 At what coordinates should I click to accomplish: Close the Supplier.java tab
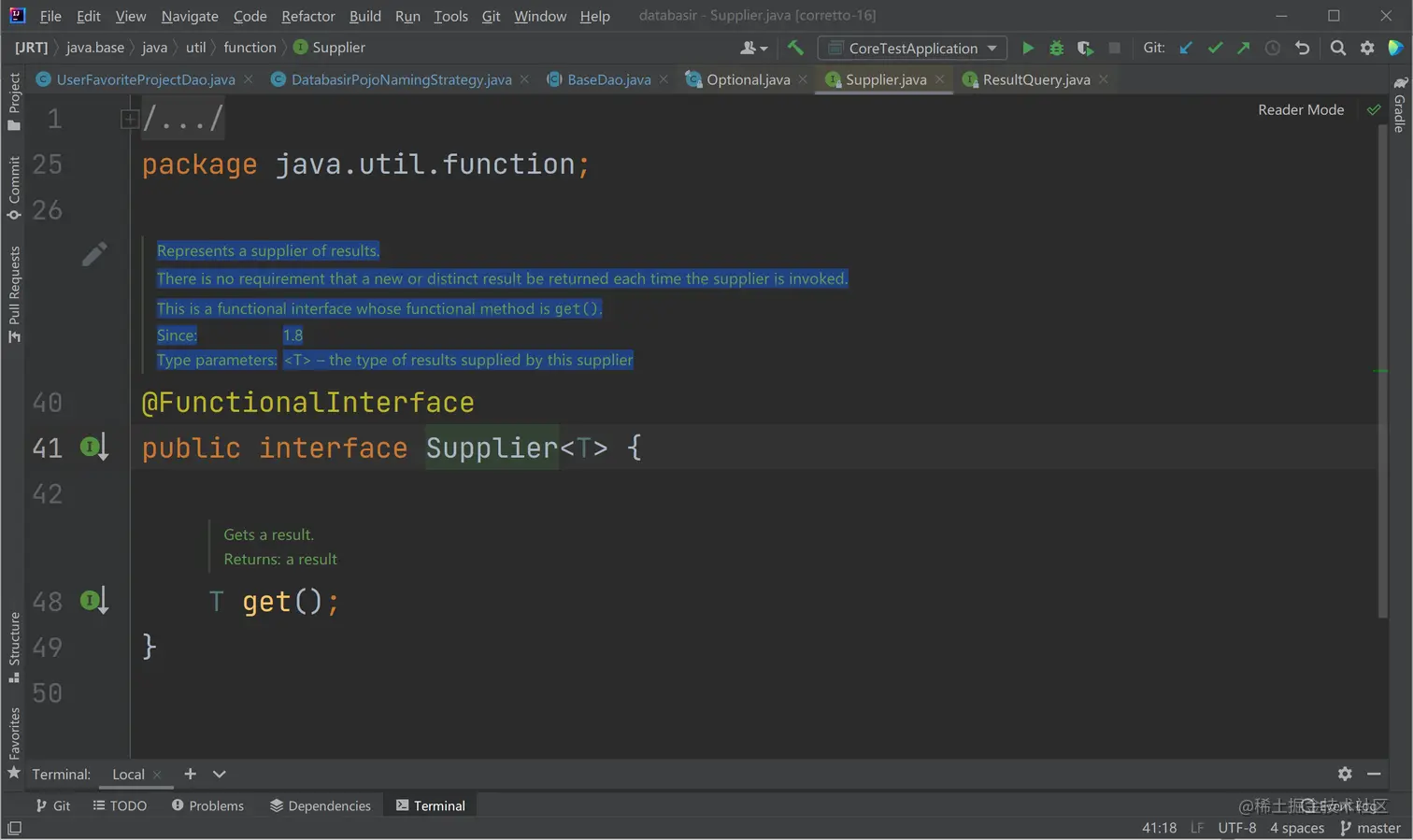939,79
